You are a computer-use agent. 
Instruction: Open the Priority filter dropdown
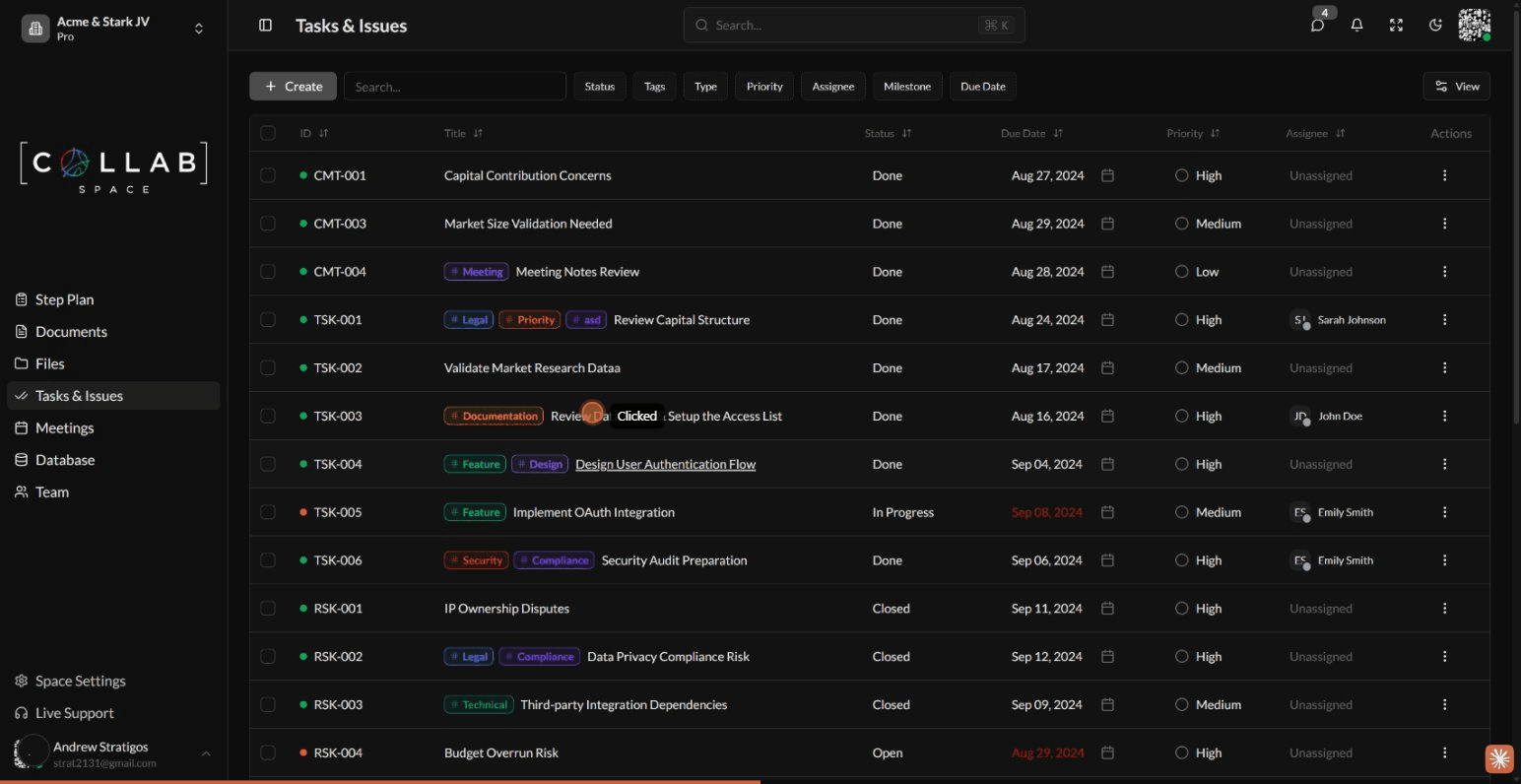coord(763,87)
